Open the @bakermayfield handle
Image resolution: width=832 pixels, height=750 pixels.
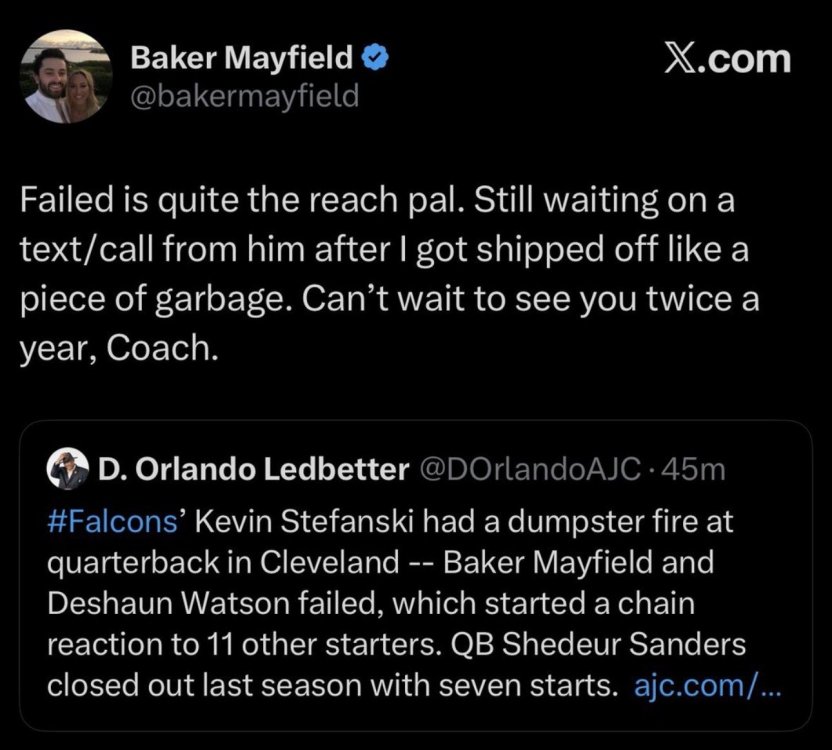(x=245, y=97)
